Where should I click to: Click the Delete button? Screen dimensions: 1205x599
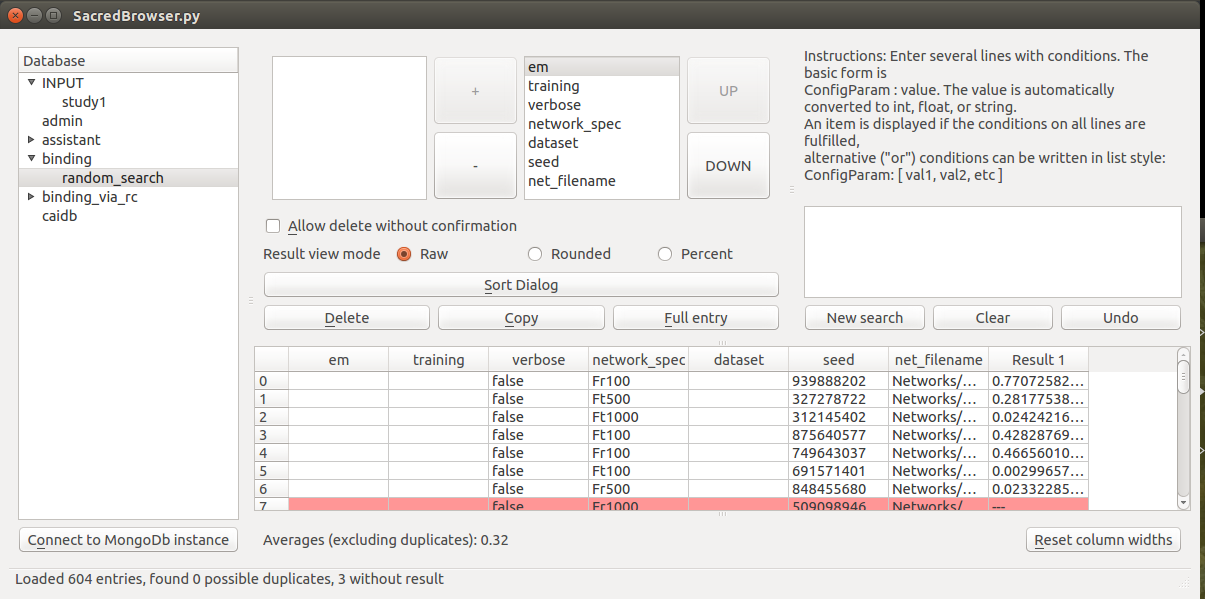(x=347, y=318)
